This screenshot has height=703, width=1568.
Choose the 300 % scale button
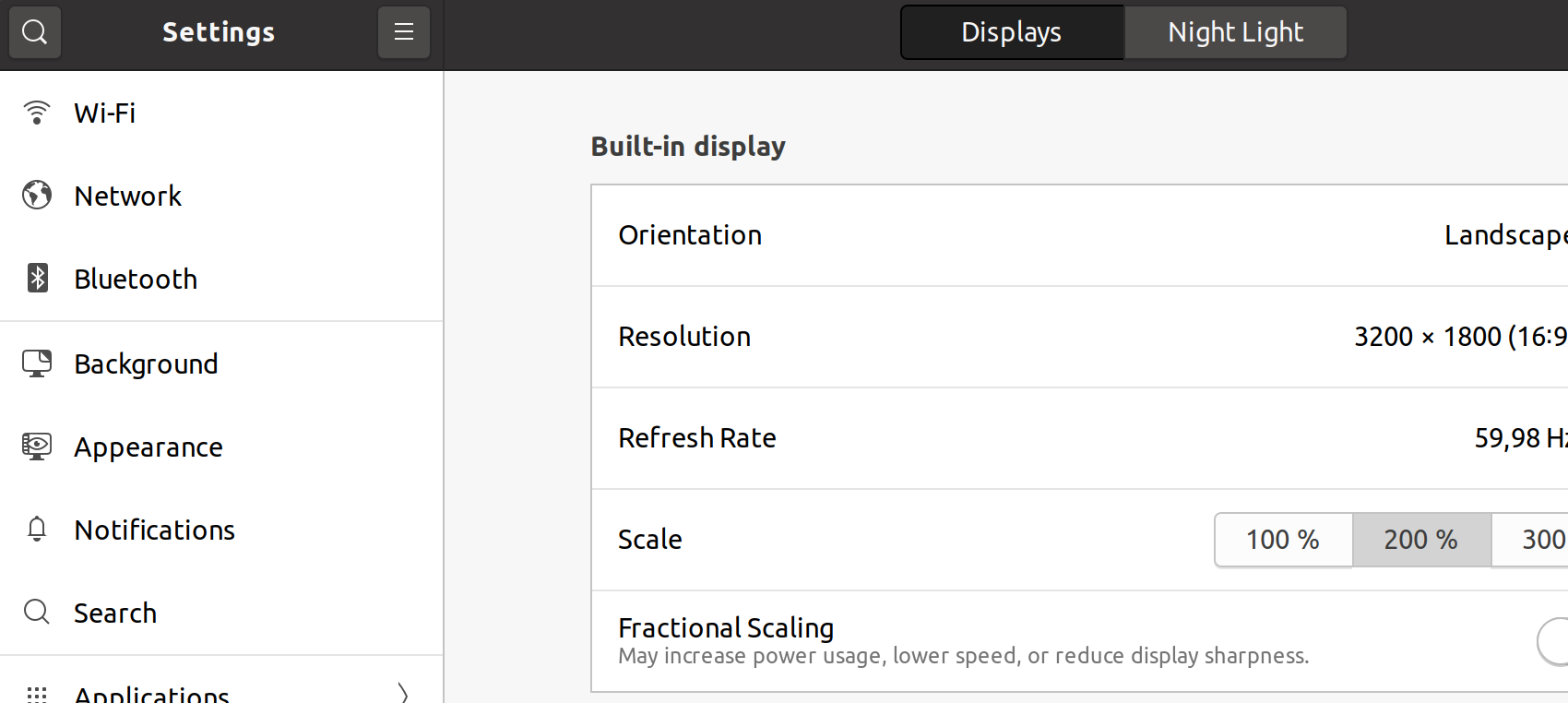pos(1530,540)
